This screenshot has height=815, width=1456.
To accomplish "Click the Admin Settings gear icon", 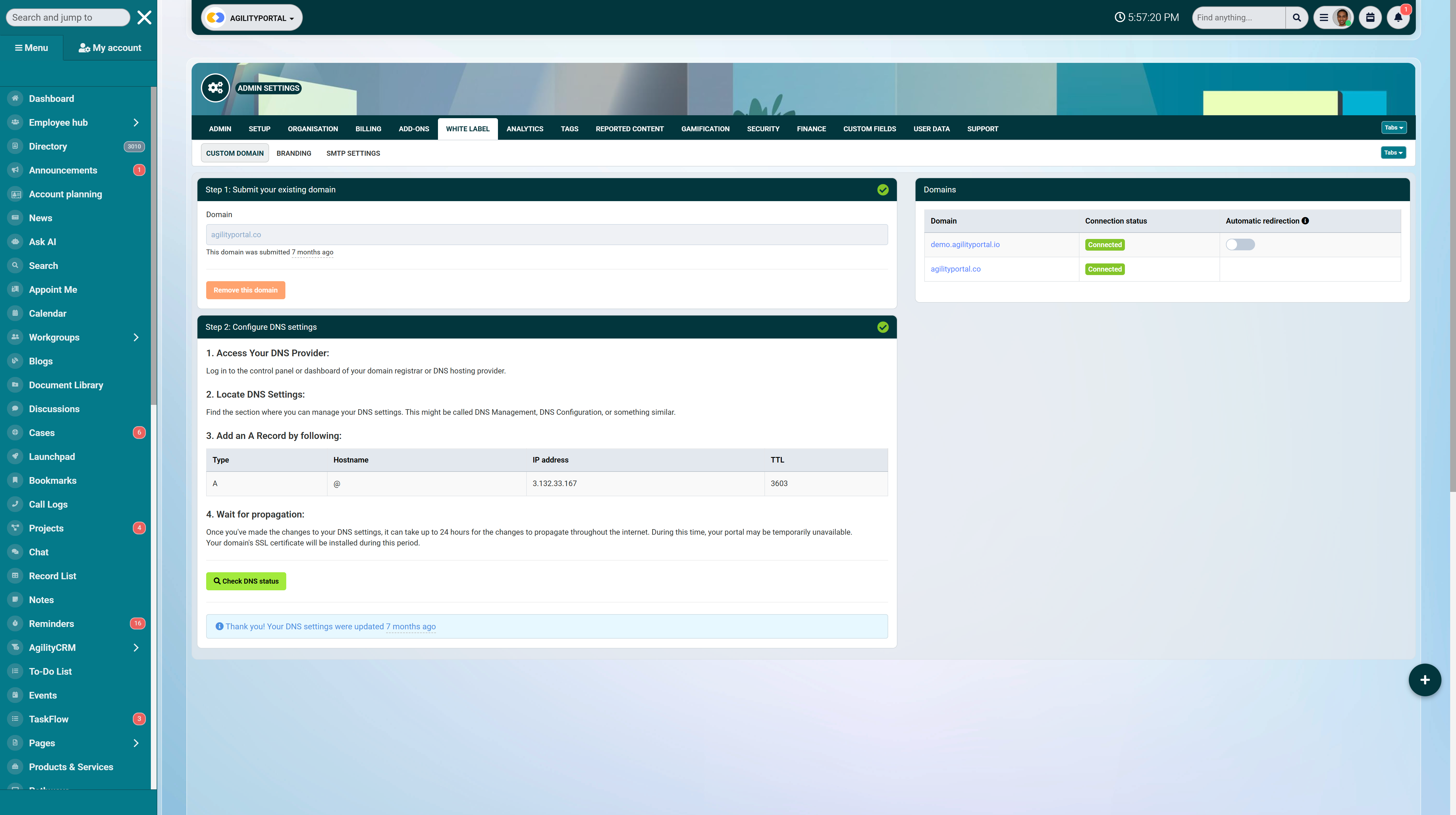I will tap(215, 88).
